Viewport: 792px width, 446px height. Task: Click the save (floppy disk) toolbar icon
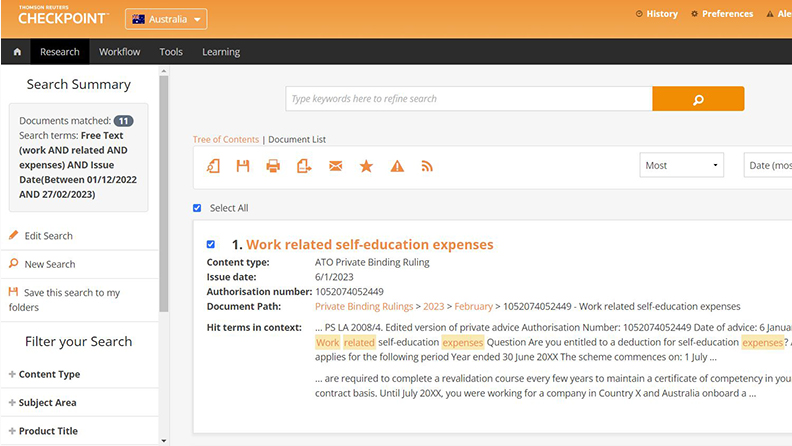243,166
